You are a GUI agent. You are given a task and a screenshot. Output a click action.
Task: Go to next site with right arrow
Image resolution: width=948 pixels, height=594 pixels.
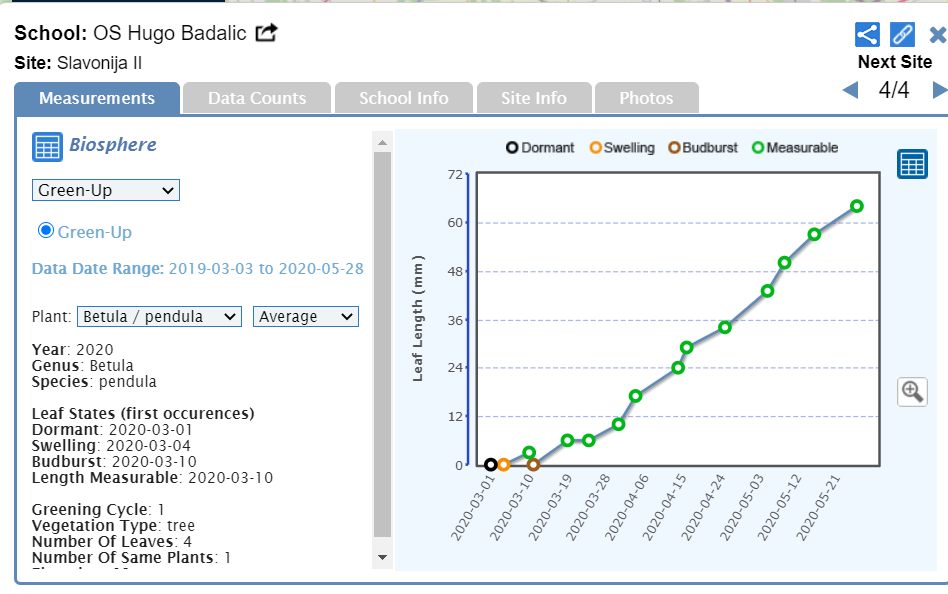click(939, 90)
